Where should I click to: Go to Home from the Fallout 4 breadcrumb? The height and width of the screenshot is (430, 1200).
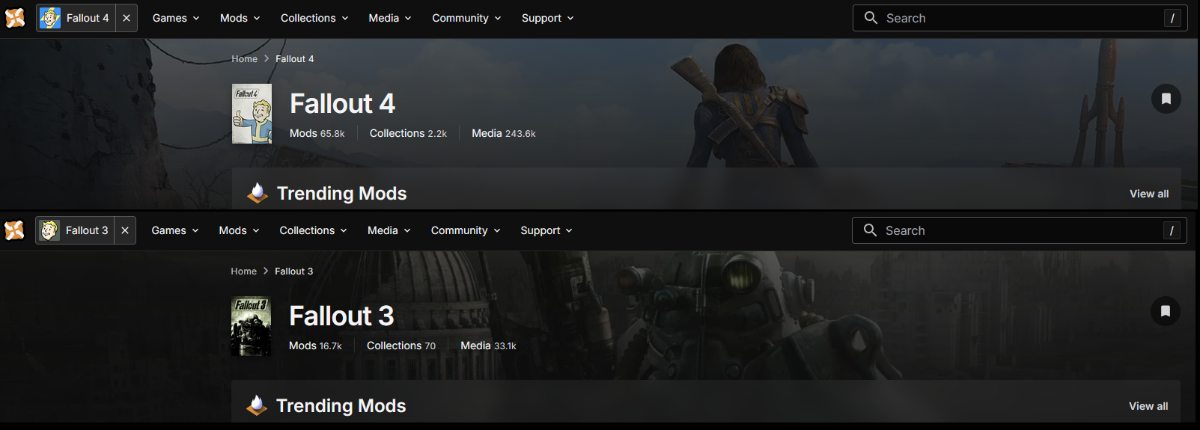(x=244, y=59)
